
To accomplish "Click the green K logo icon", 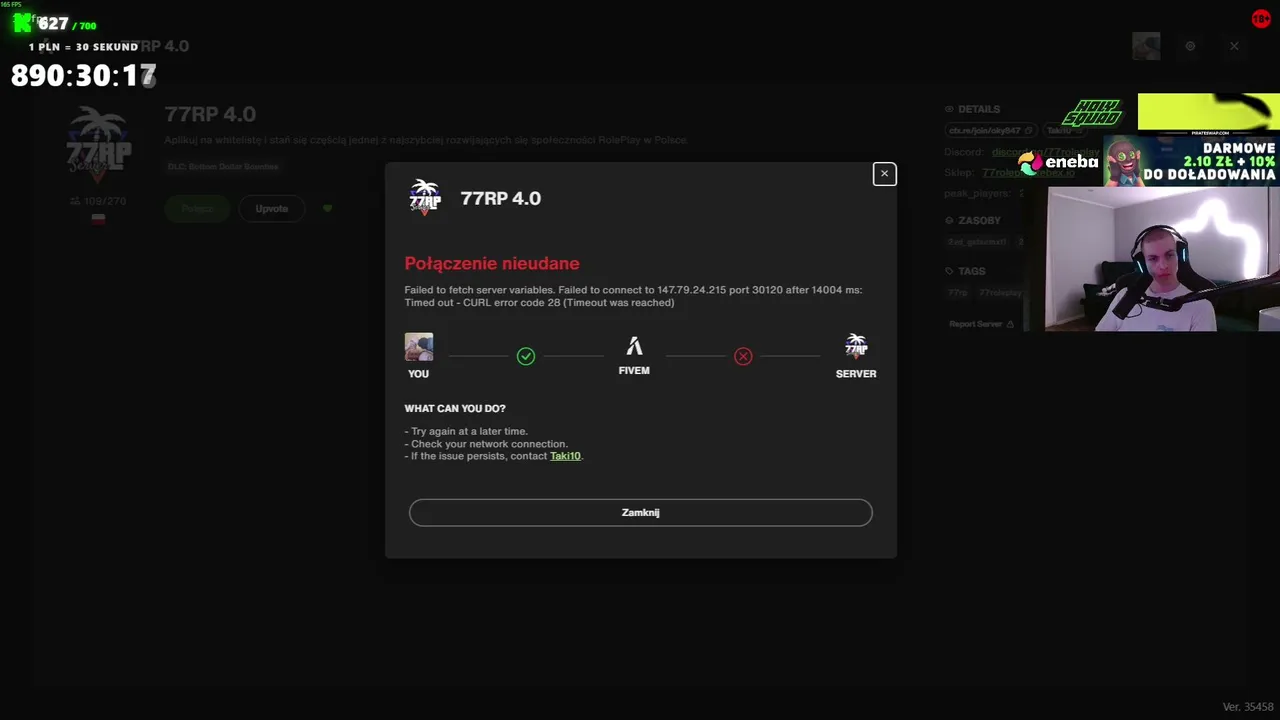I will point(22,23).
